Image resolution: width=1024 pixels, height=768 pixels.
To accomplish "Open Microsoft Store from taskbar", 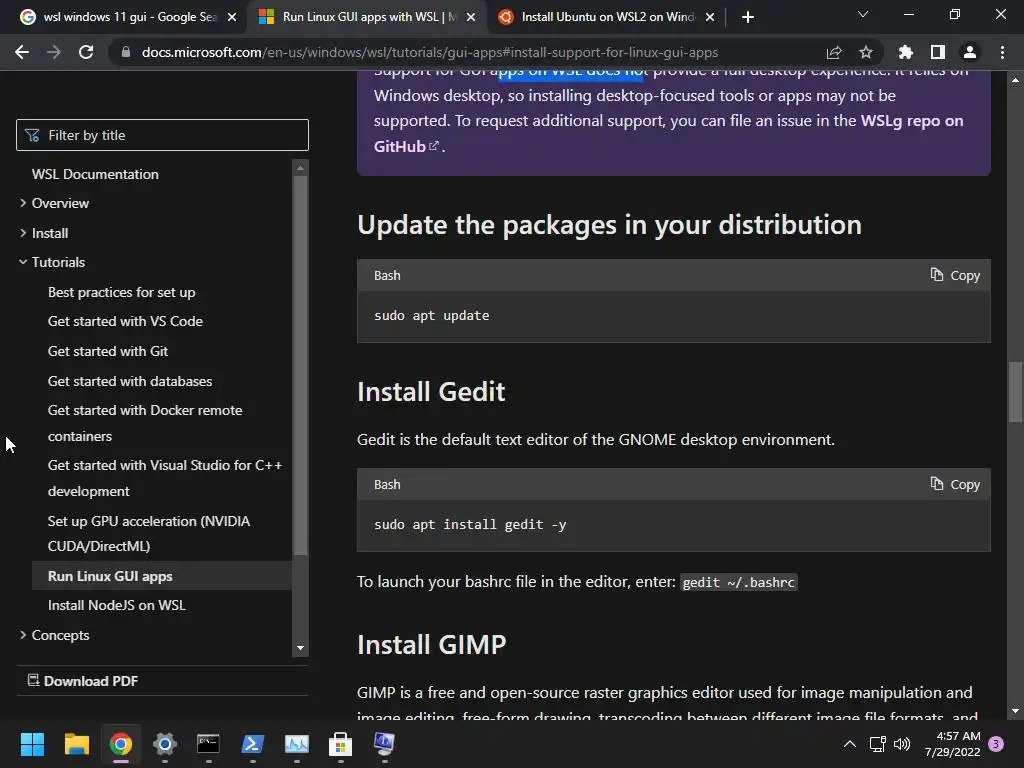I will 340,744.
